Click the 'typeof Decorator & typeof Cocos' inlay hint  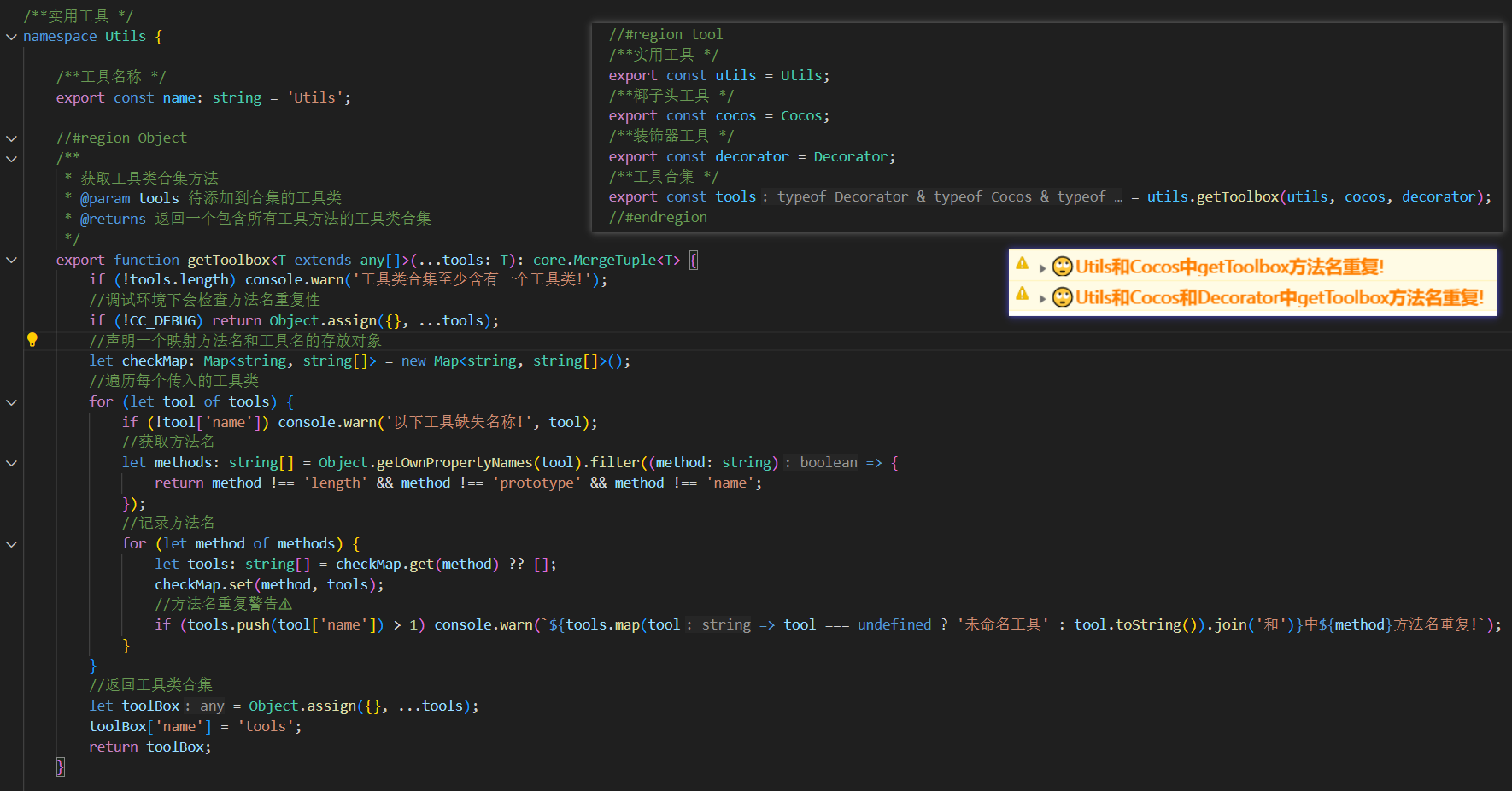click(942, 197)
